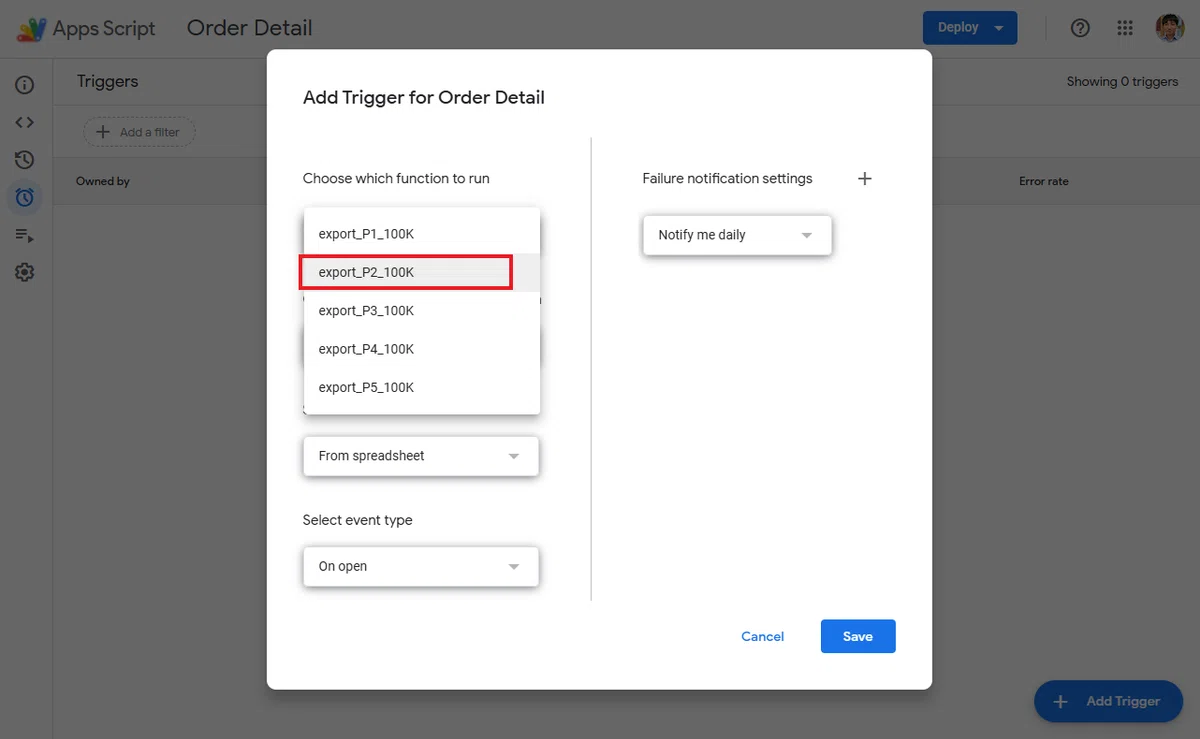Viewport: 1200px width, 739px height.
Task: Open the Triggers alarm clock icon
Action: click(x=25, y=197)
